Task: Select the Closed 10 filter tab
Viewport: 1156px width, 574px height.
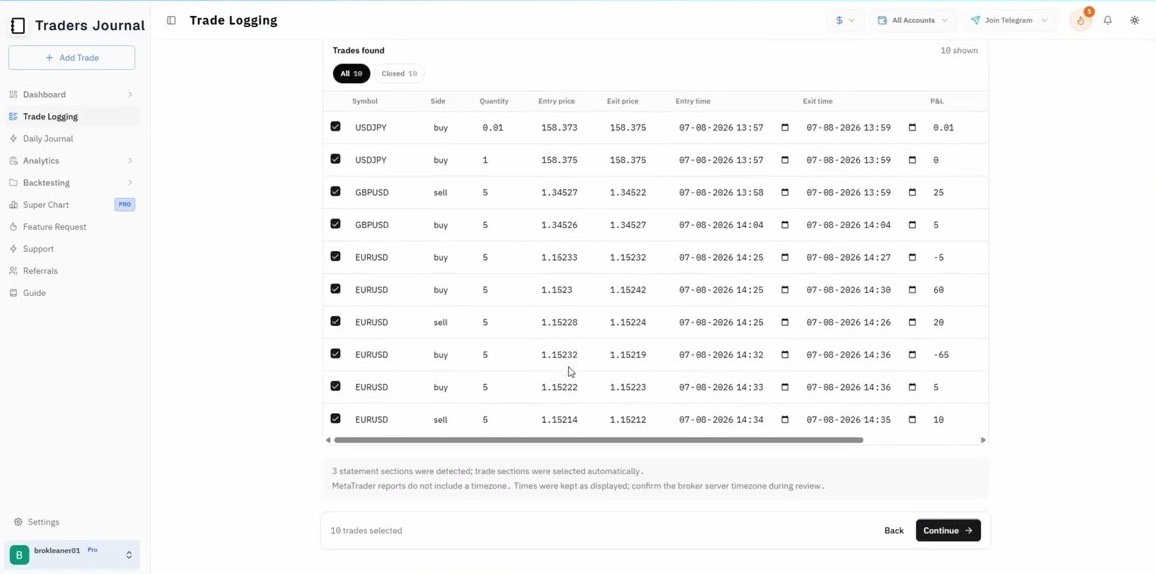Action: coord(399,74)
